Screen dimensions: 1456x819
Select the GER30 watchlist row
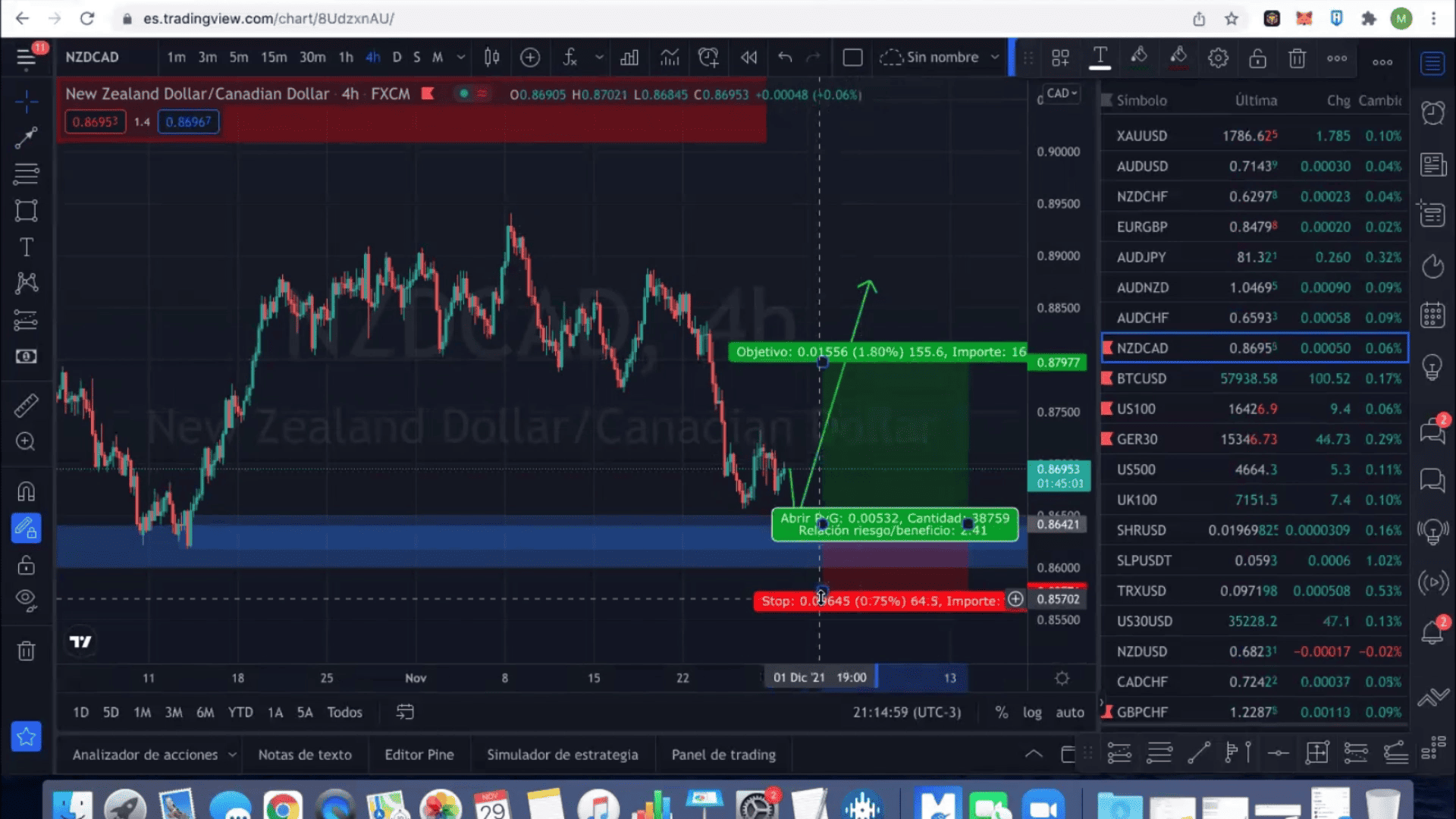[x=1255, y=439]
